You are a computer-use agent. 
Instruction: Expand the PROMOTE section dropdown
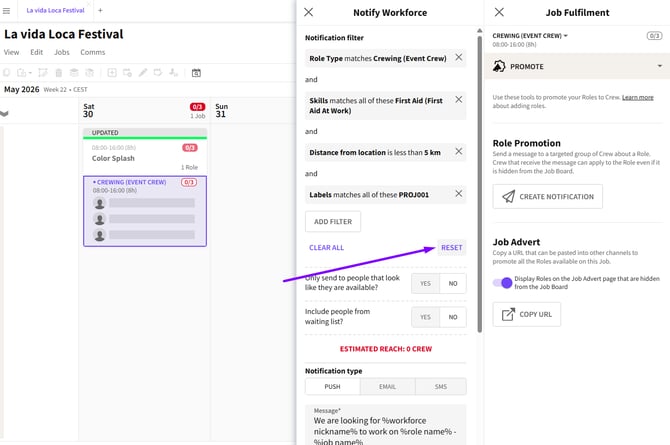[660, 66]
